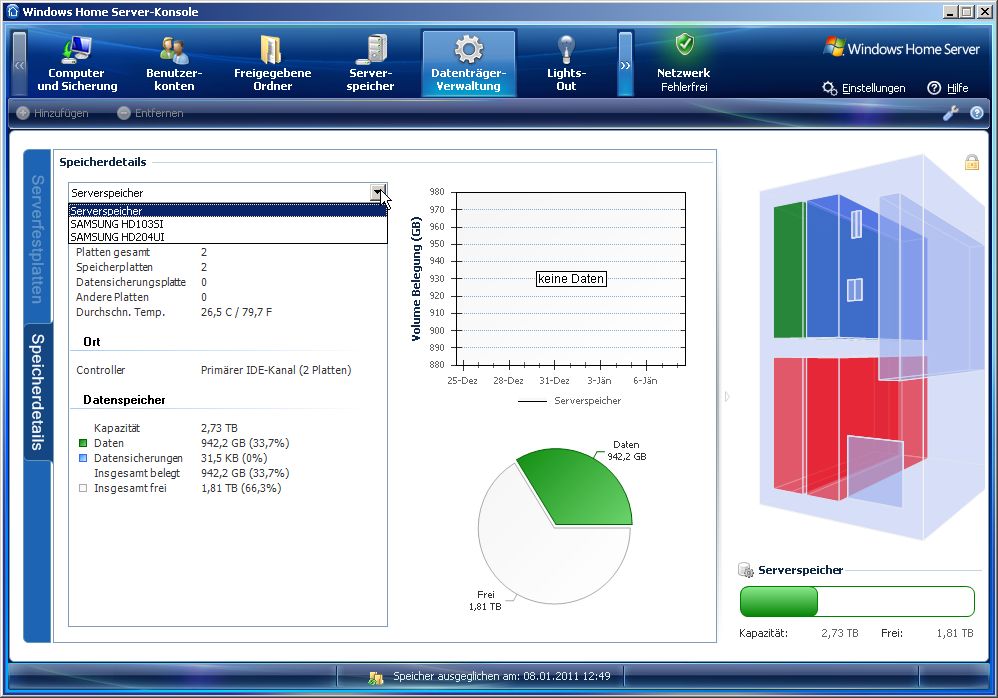Click the '26,5 C / 79,7 F' temperature value
The image size is (998, 698).
point(236,312)
